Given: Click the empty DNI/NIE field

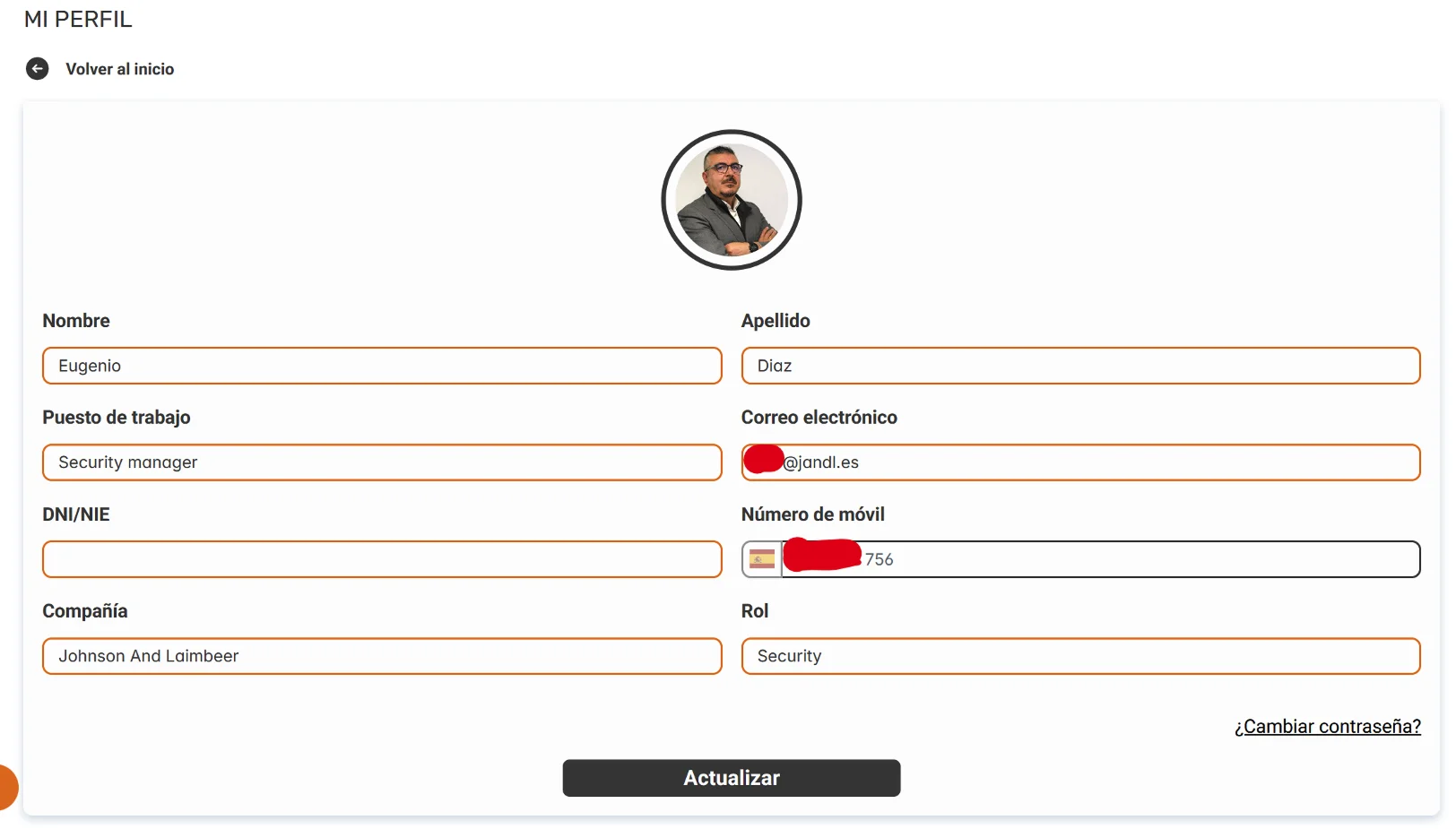Looking at the screenshot, I should click(x=382, y=559).
